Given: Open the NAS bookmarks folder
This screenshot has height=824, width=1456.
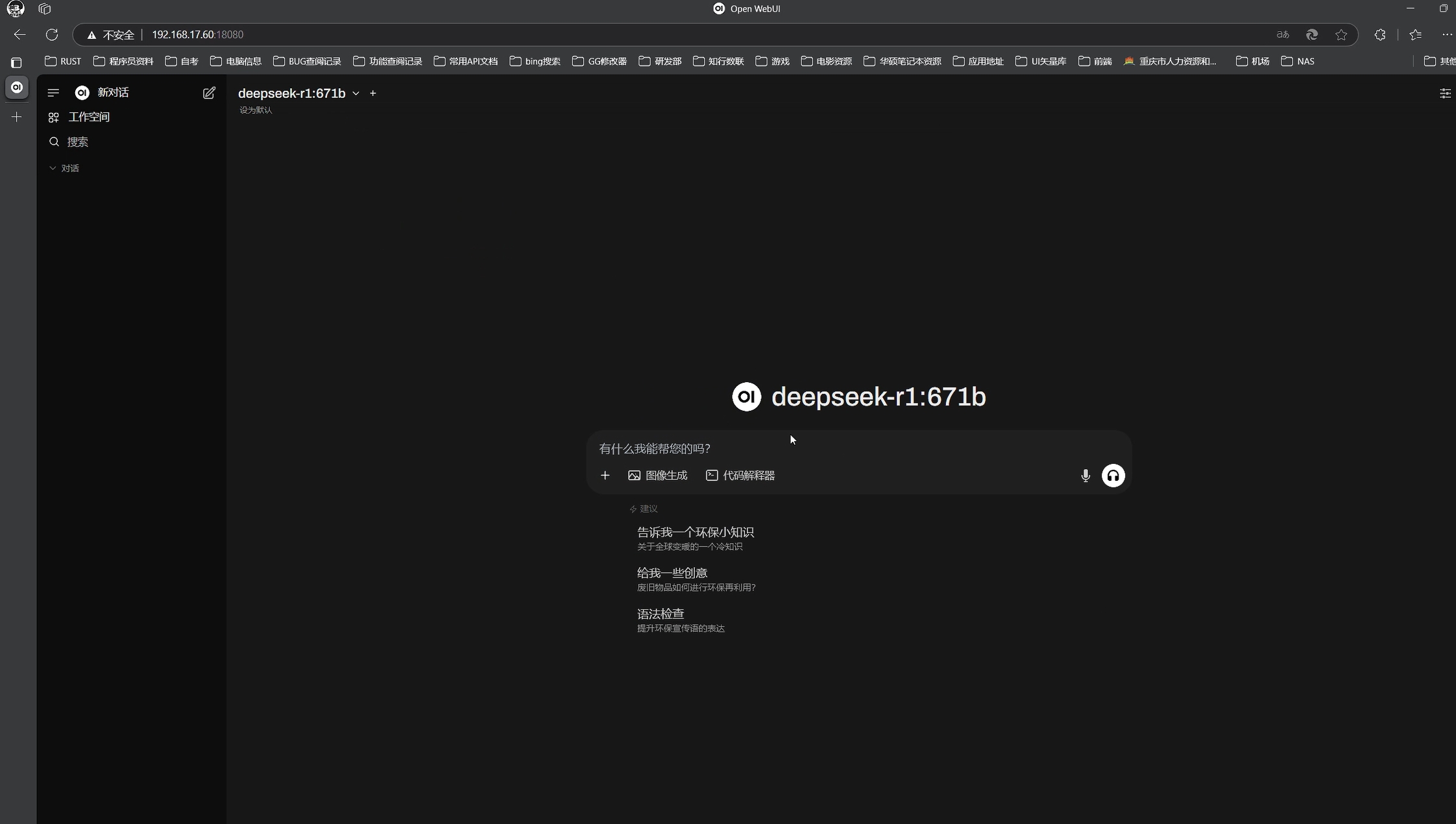Looking at the screenshot, I should 1298,62.
